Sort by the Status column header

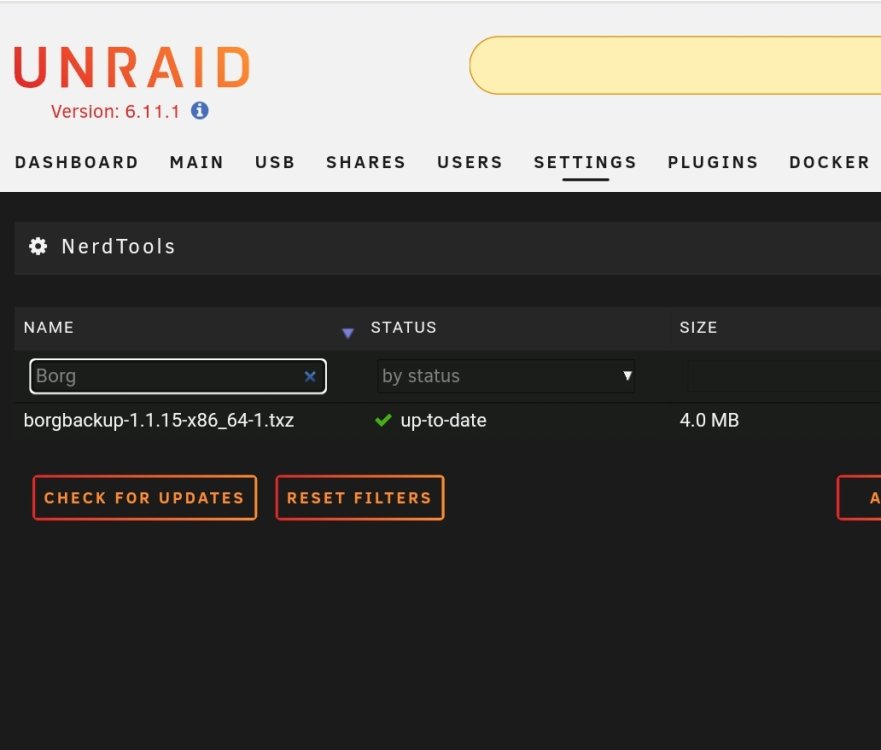point(403,328)
